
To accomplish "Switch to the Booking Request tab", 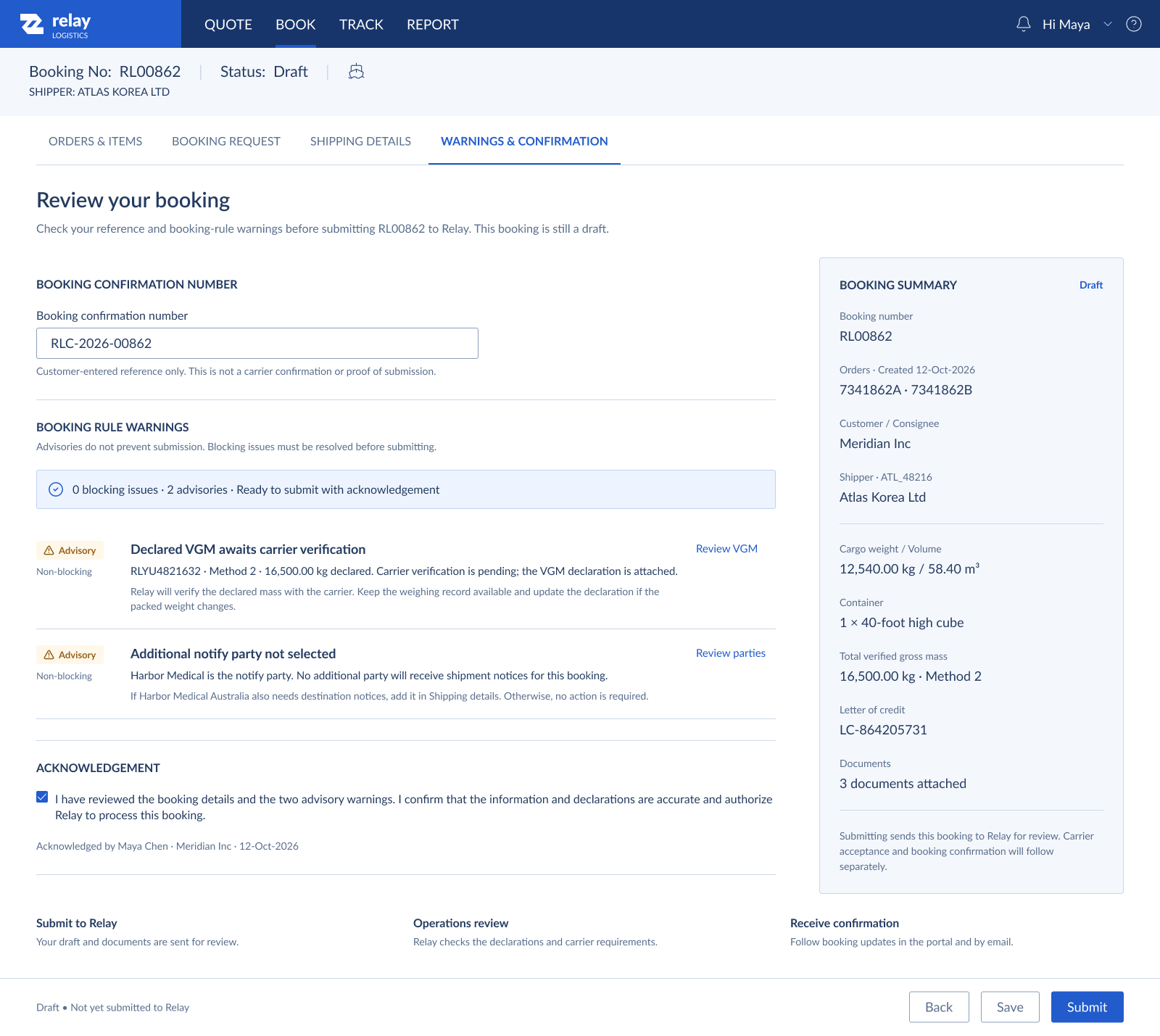I will (226, 141).
